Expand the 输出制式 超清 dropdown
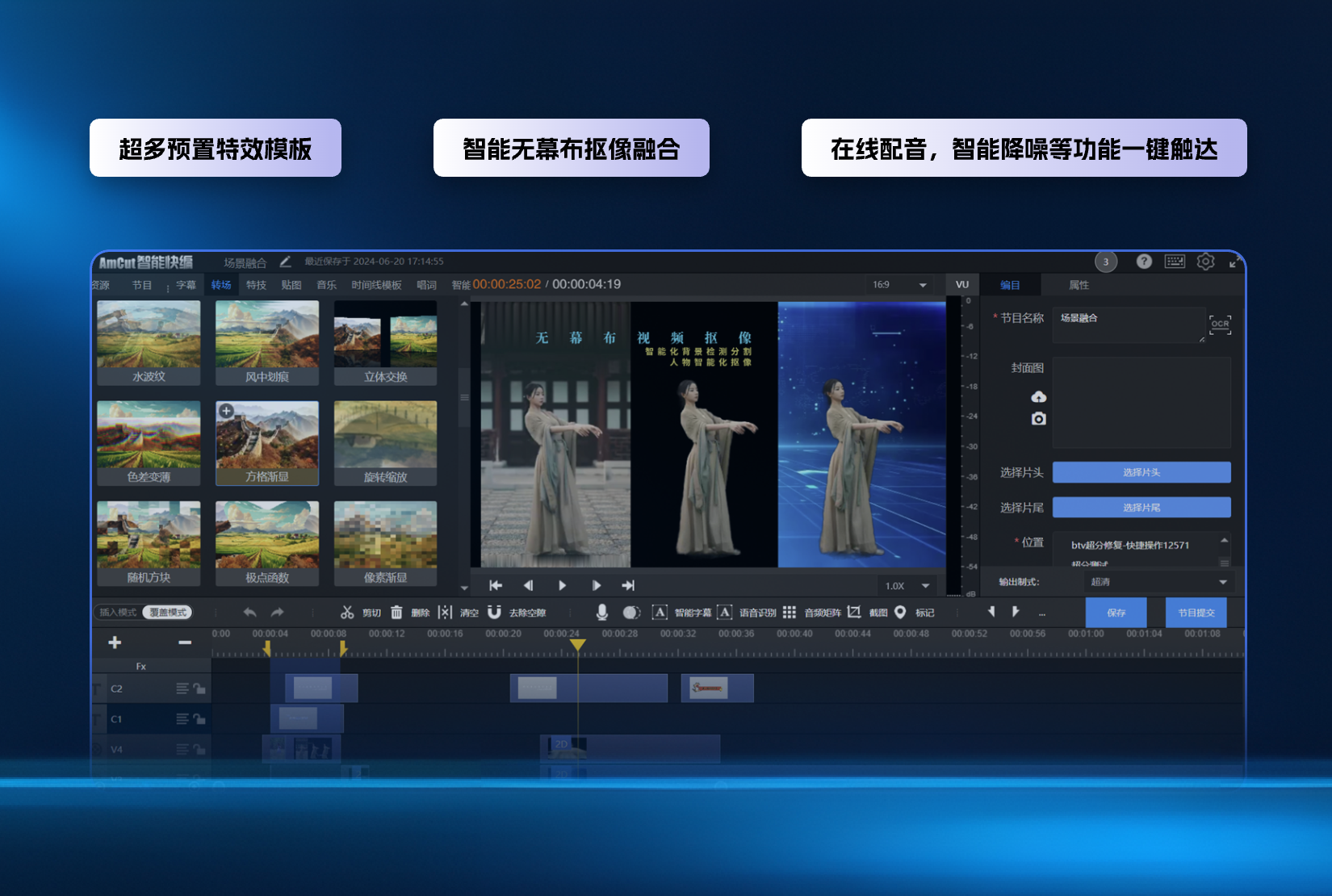The width and height of the screenshot is (1332, 896). coord(1222,582)
